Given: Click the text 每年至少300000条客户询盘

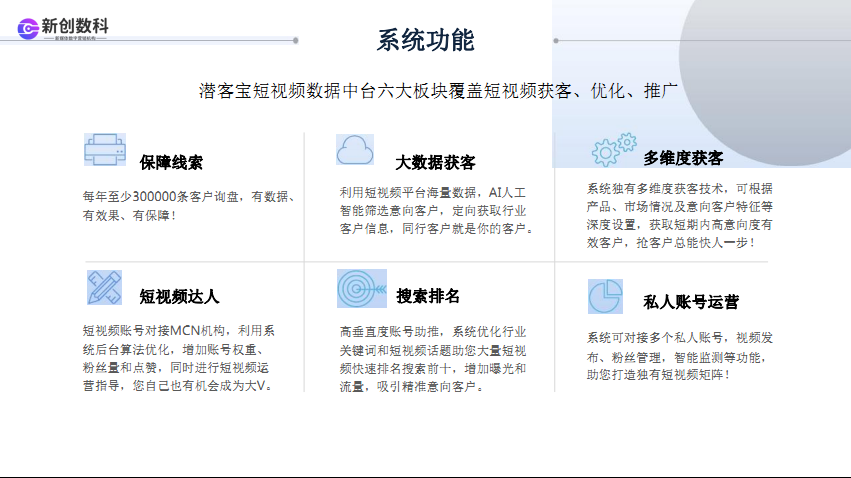Looking at the screenshot, I should (x=161, y=196).
